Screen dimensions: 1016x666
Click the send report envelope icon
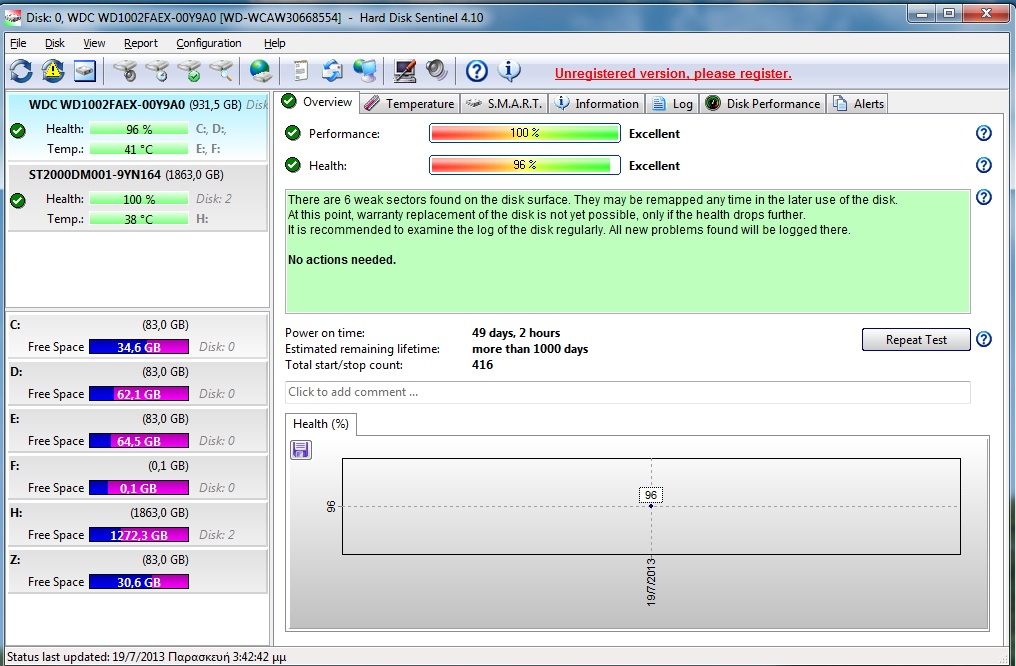[332, 71]
